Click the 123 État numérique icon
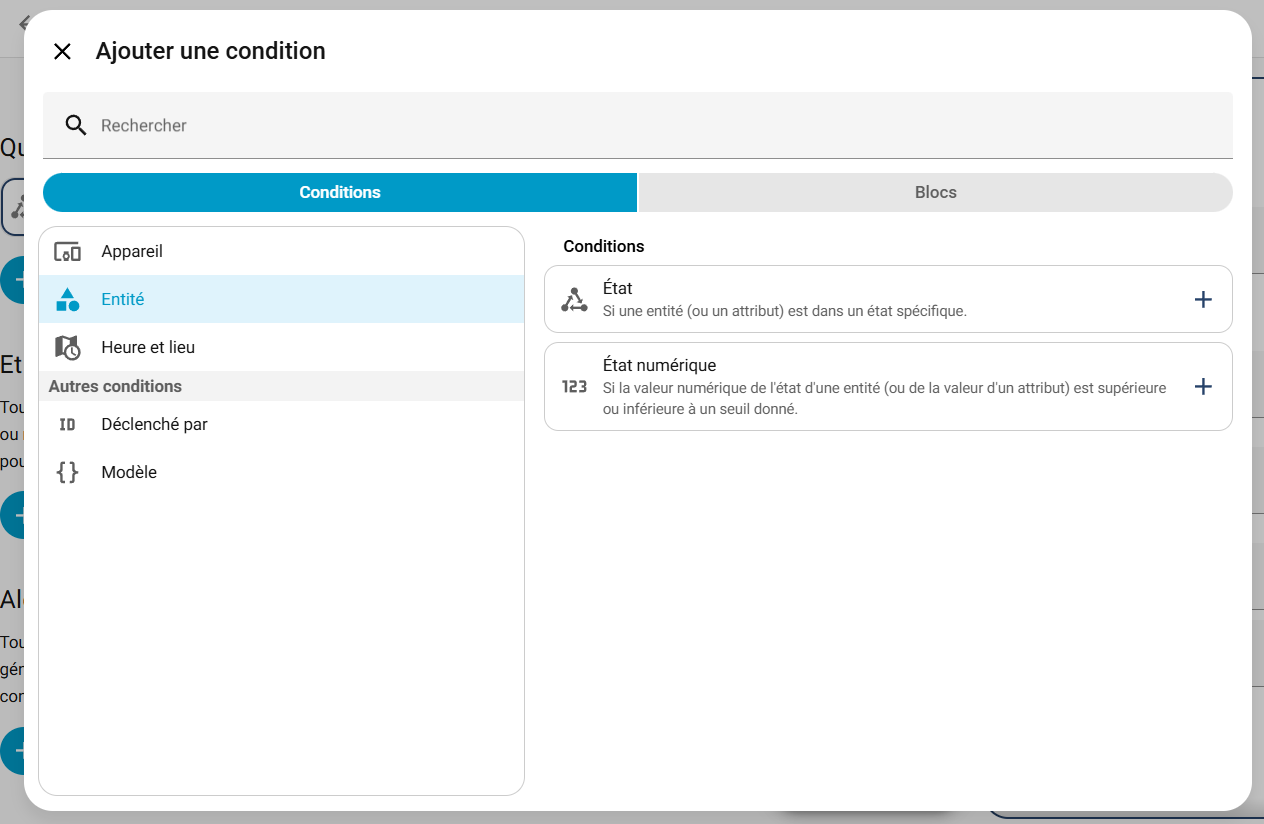This screenshot has height=824, width=1264. tap(574, 387)
